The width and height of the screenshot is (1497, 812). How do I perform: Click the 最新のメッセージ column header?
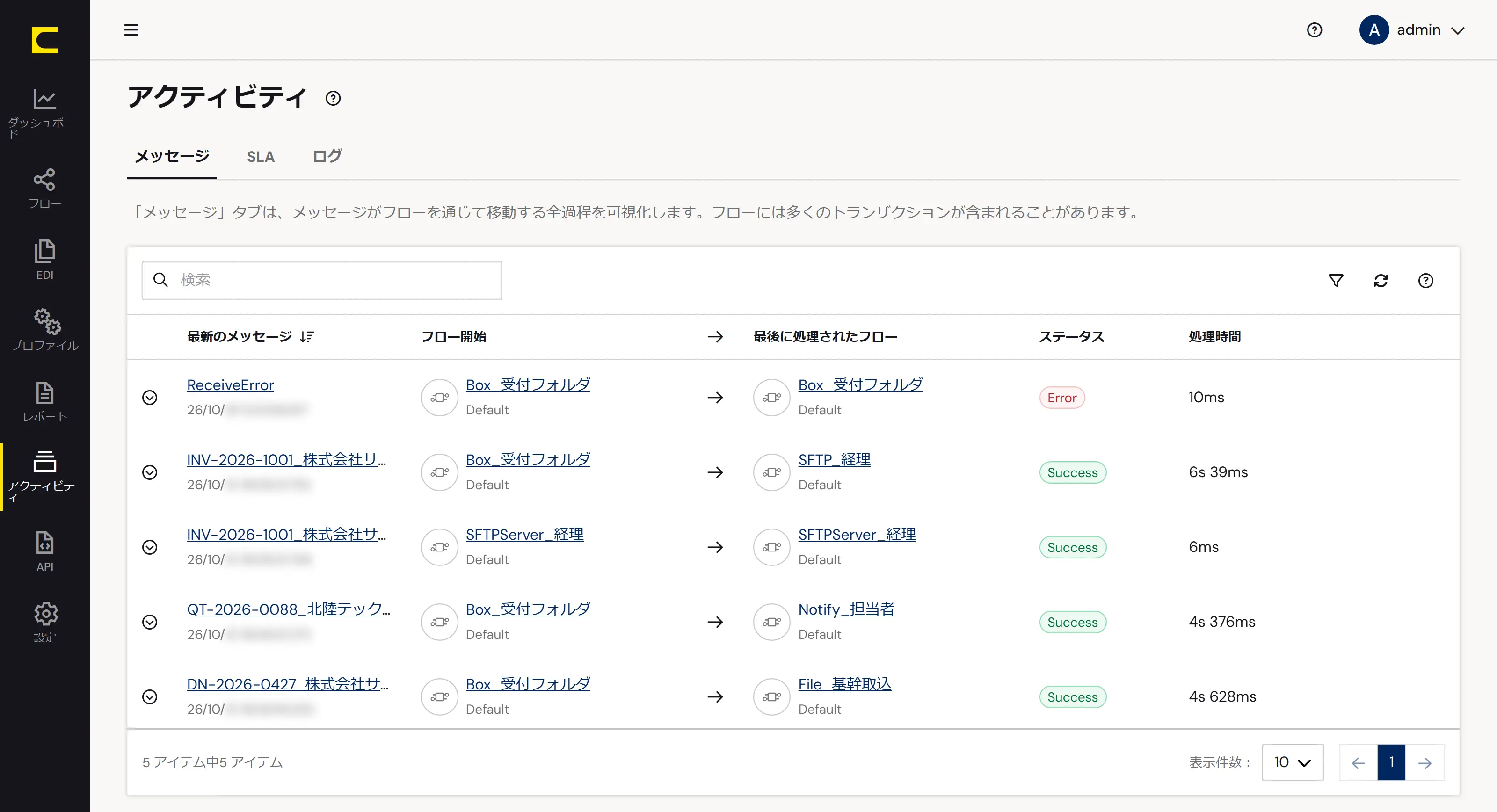point(240,337)
